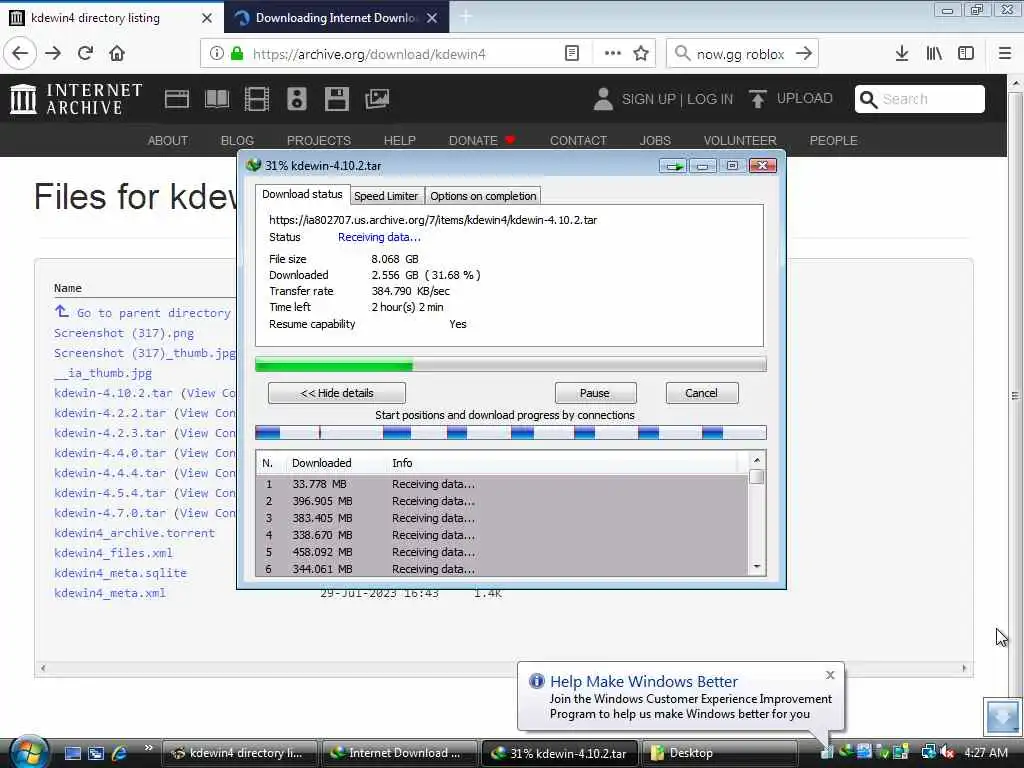Image resolution: width=1024 pixels, height=768 pixels.
Task: Switch to Internet Download taskbar button
Action: coord(400,753)
